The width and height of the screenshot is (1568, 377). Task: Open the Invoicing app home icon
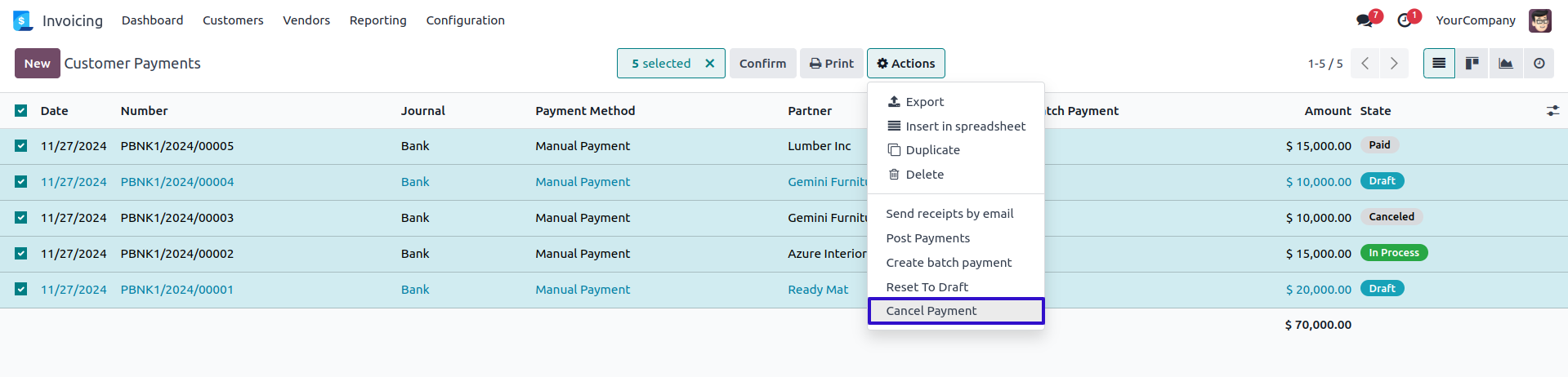click(x=22, y=20)
